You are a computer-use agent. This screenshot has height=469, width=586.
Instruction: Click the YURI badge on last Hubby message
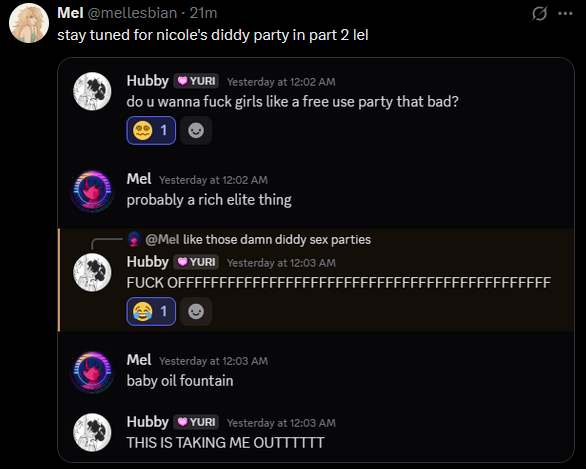tap(196, 422)
